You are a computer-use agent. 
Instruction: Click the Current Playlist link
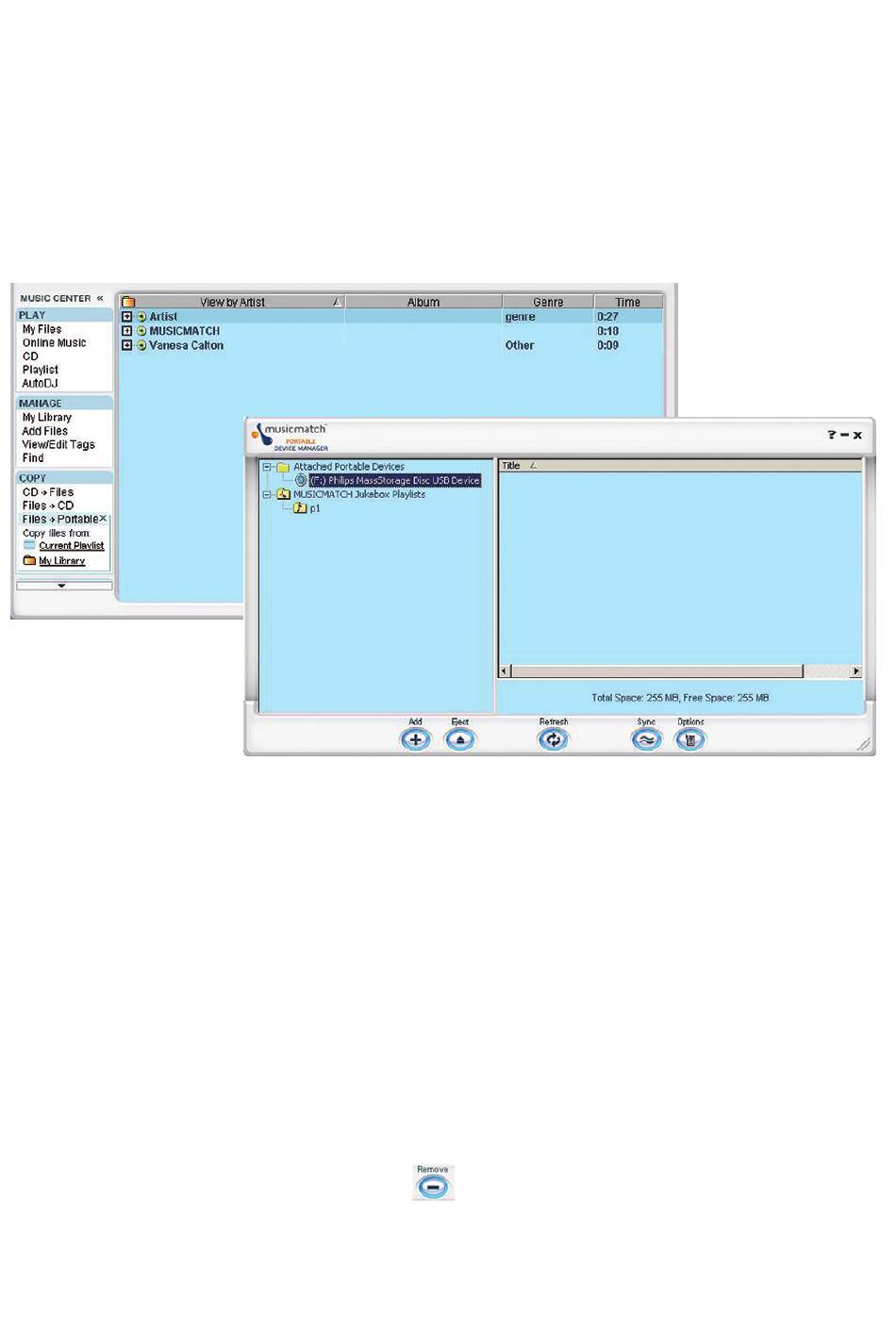(72, 545)
